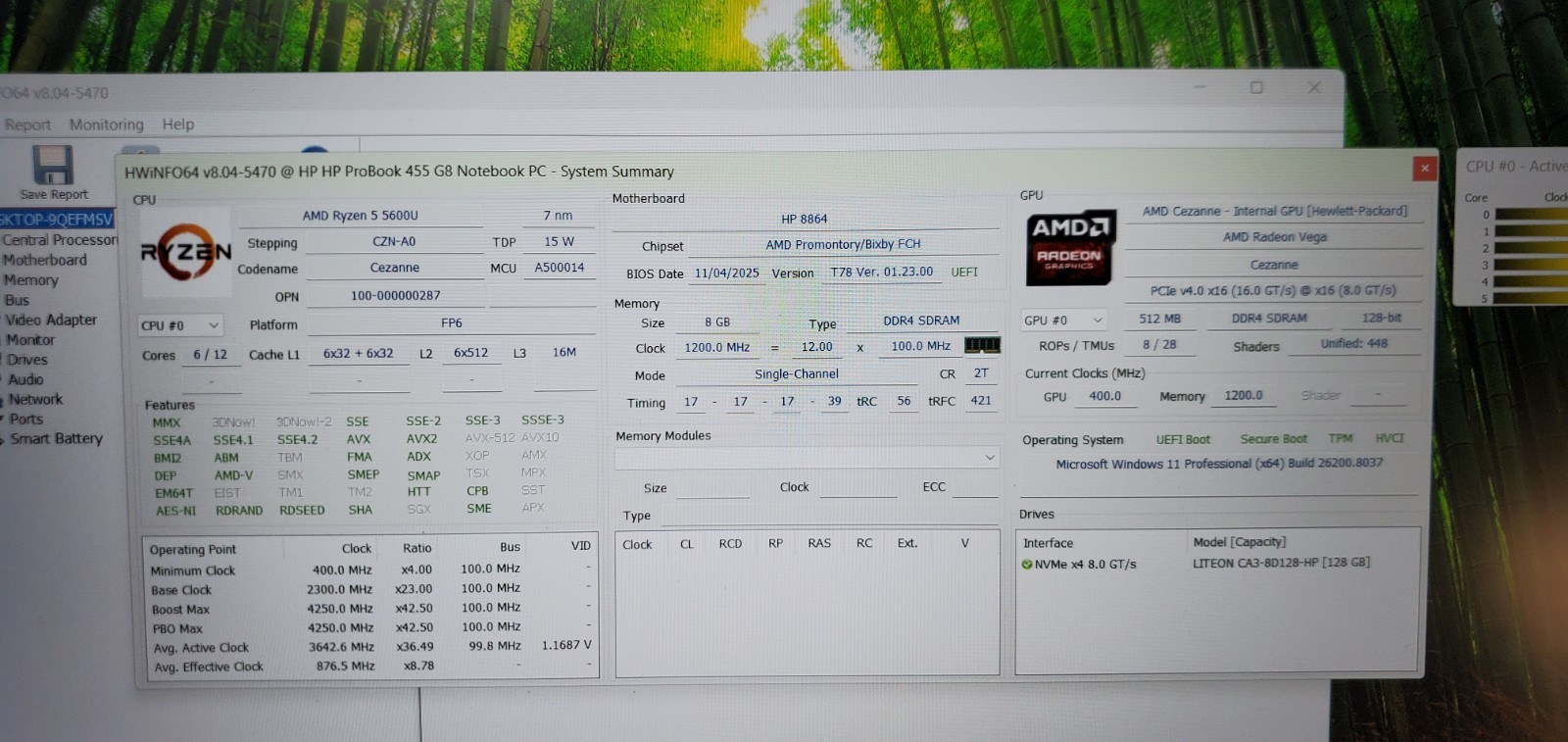This screenshot has height=742, width=1568.
Task: Click the AMD Radeon Vega GPU name
Action: [x=1274, y=237]
